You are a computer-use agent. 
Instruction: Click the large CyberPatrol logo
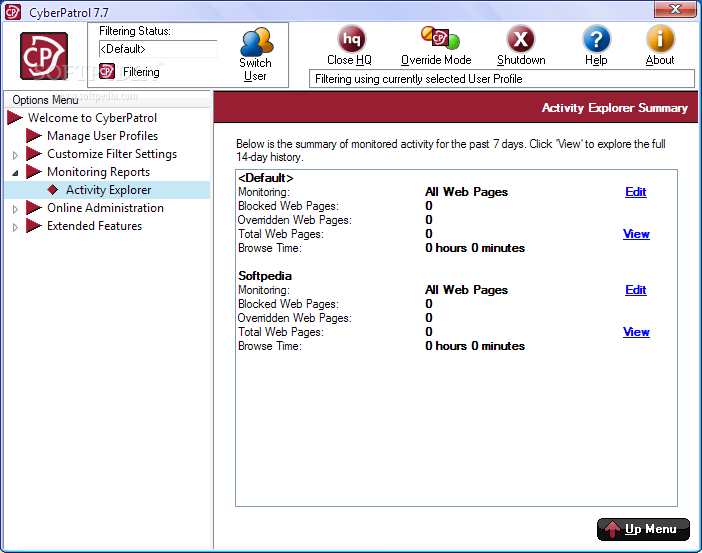tap(44, 56)
